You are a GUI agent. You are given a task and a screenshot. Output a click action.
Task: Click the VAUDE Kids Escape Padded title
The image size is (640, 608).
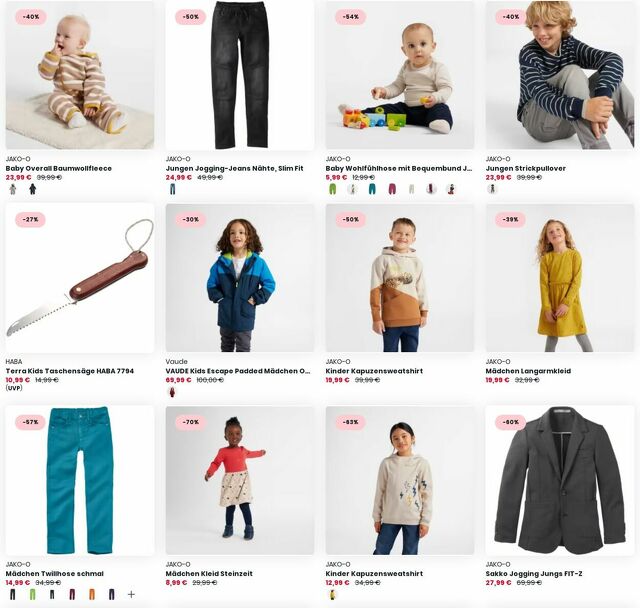click(238, 371)
